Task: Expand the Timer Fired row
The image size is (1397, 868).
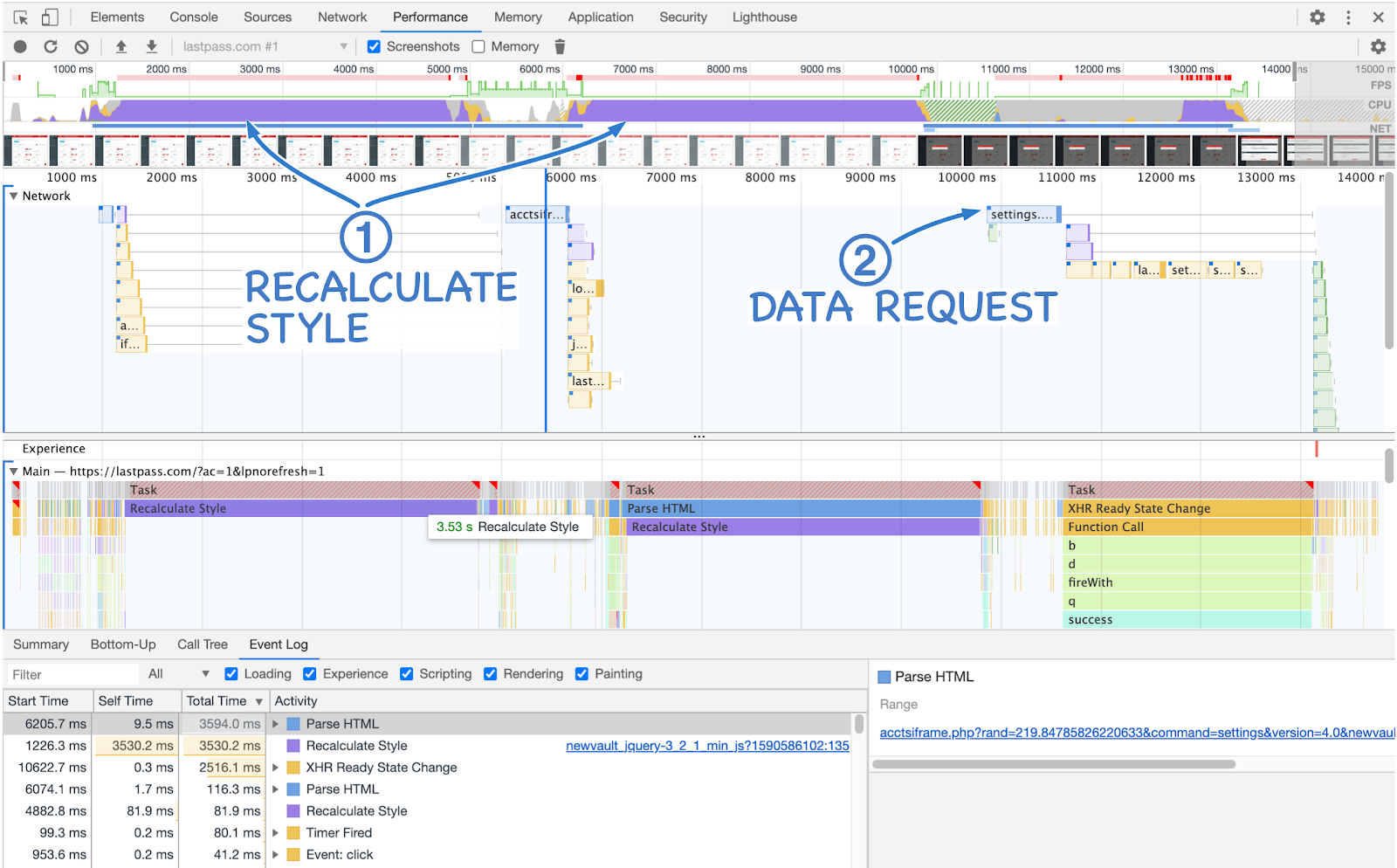Action: (276, 833)
